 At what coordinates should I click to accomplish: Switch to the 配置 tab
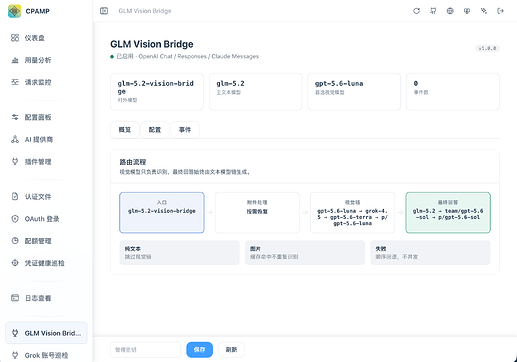point(155,130)
